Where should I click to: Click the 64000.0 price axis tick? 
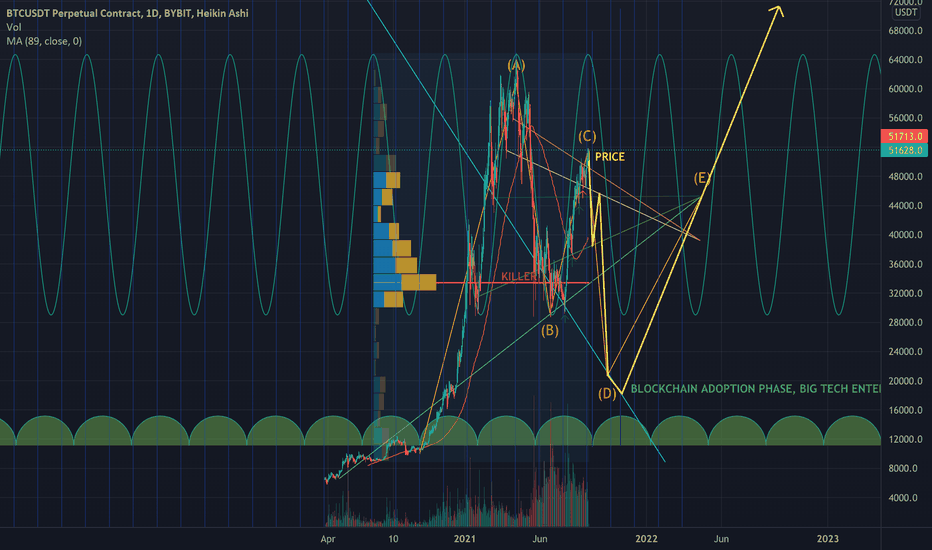coord(906,60)
